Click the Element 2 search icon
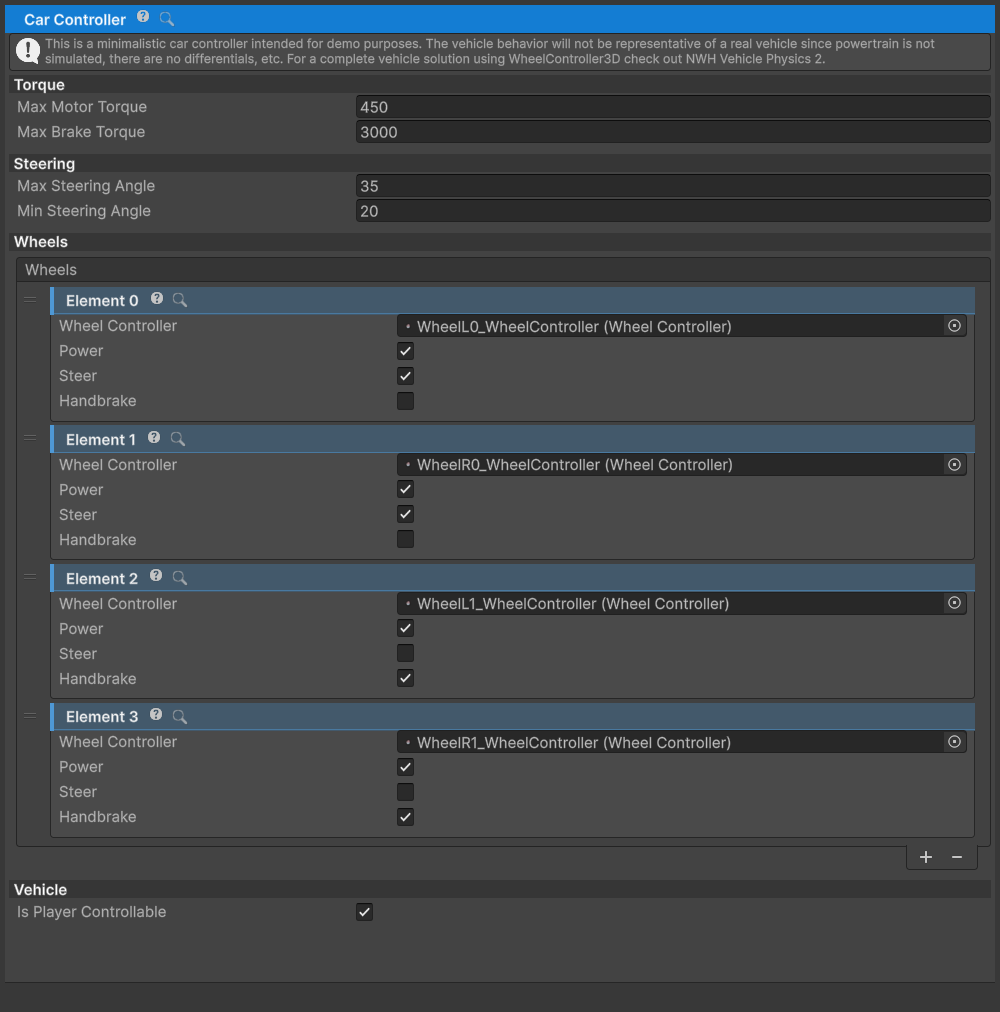Viewport: 1000px width, 1012px height. coord(180,578)
